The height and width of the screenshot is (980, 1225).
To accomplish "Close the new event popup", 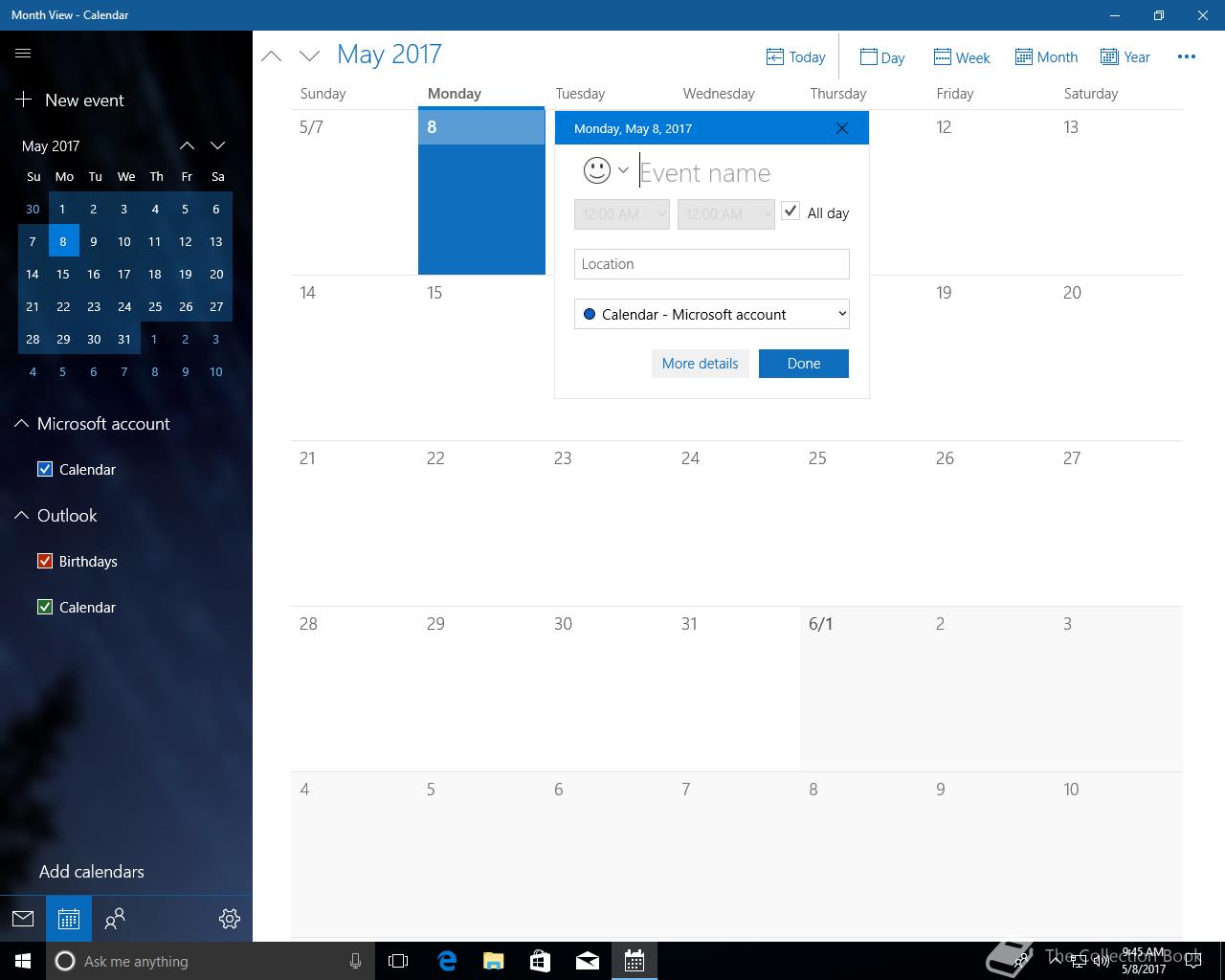I will (x=842, y=128).
